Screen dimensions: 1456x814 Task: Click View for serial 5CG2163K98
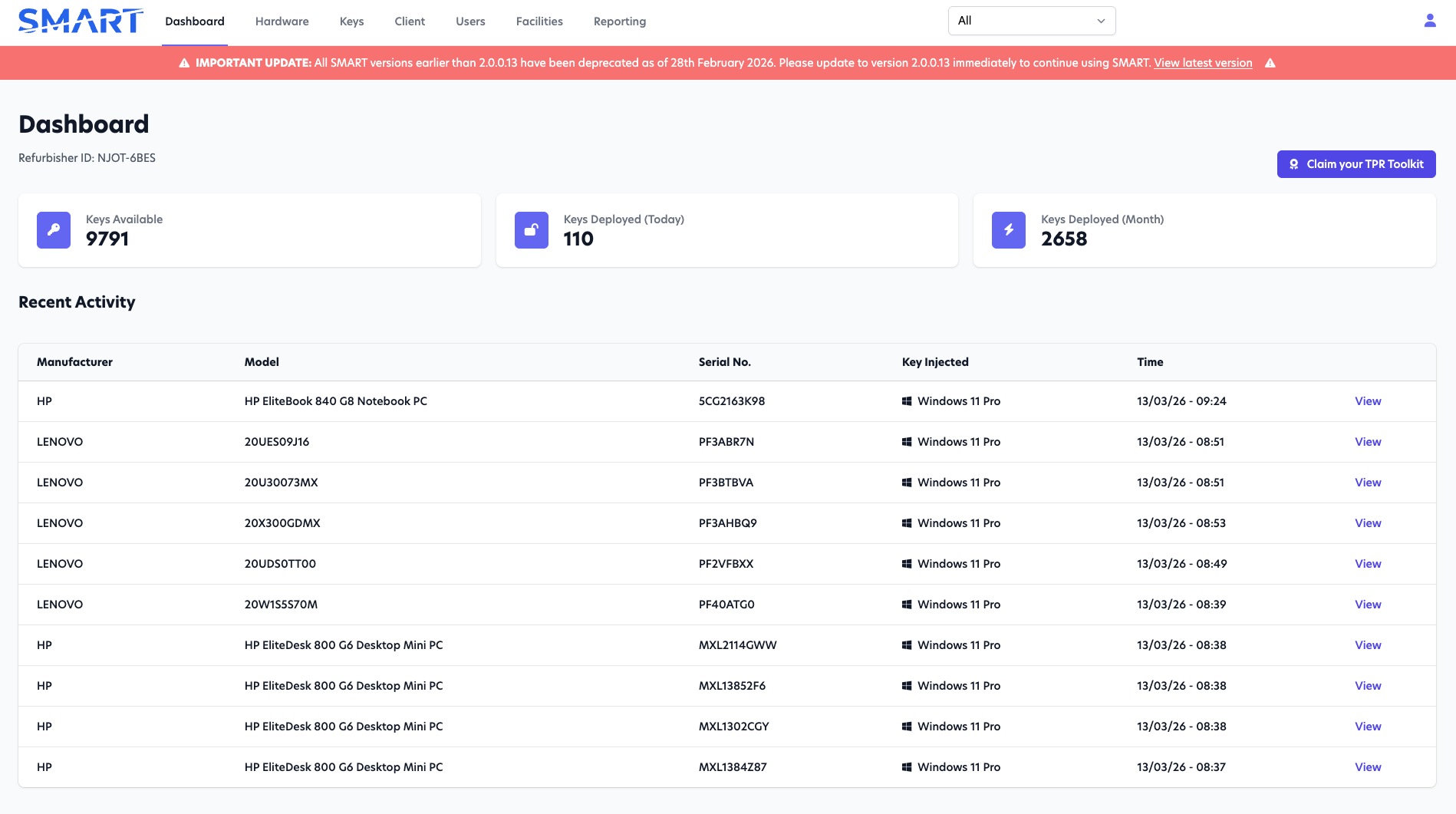(x=1367, y=400)
